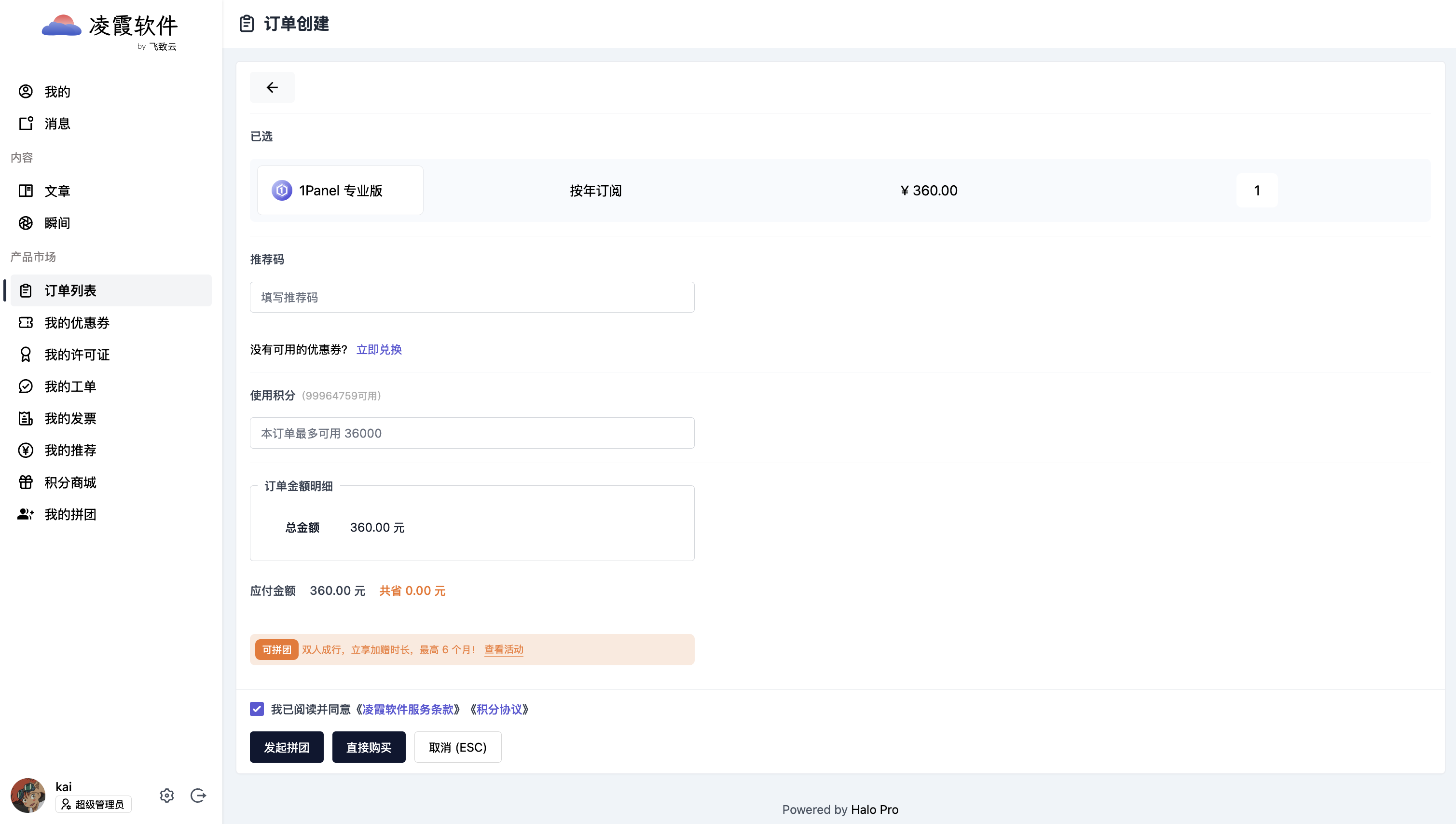This screenshot has width=1456, height=824.
Task: Open 我的拼团 menu item
Action: (111, 514)
